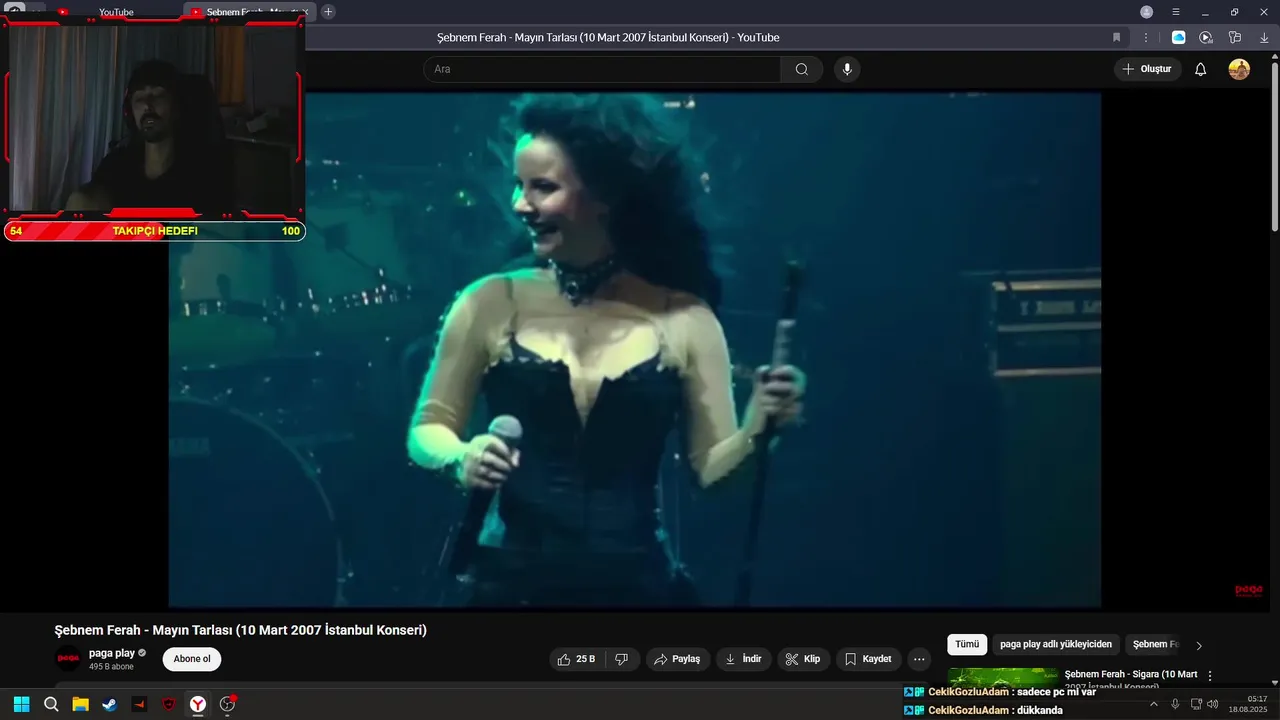Open File Explorer from the taskbar

(x=80, y=704)
